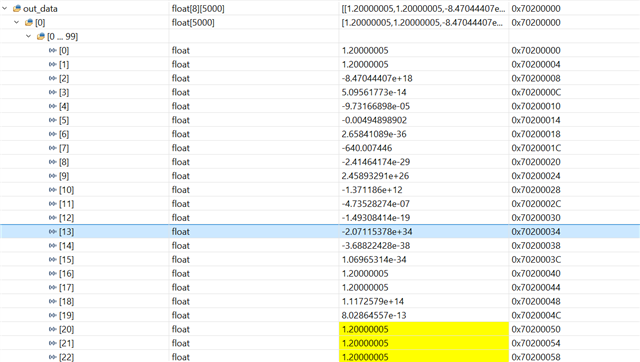Collapse the out_data variable tree
The image size is (640, 362).
pyautogui.click(x=5, y=9)
